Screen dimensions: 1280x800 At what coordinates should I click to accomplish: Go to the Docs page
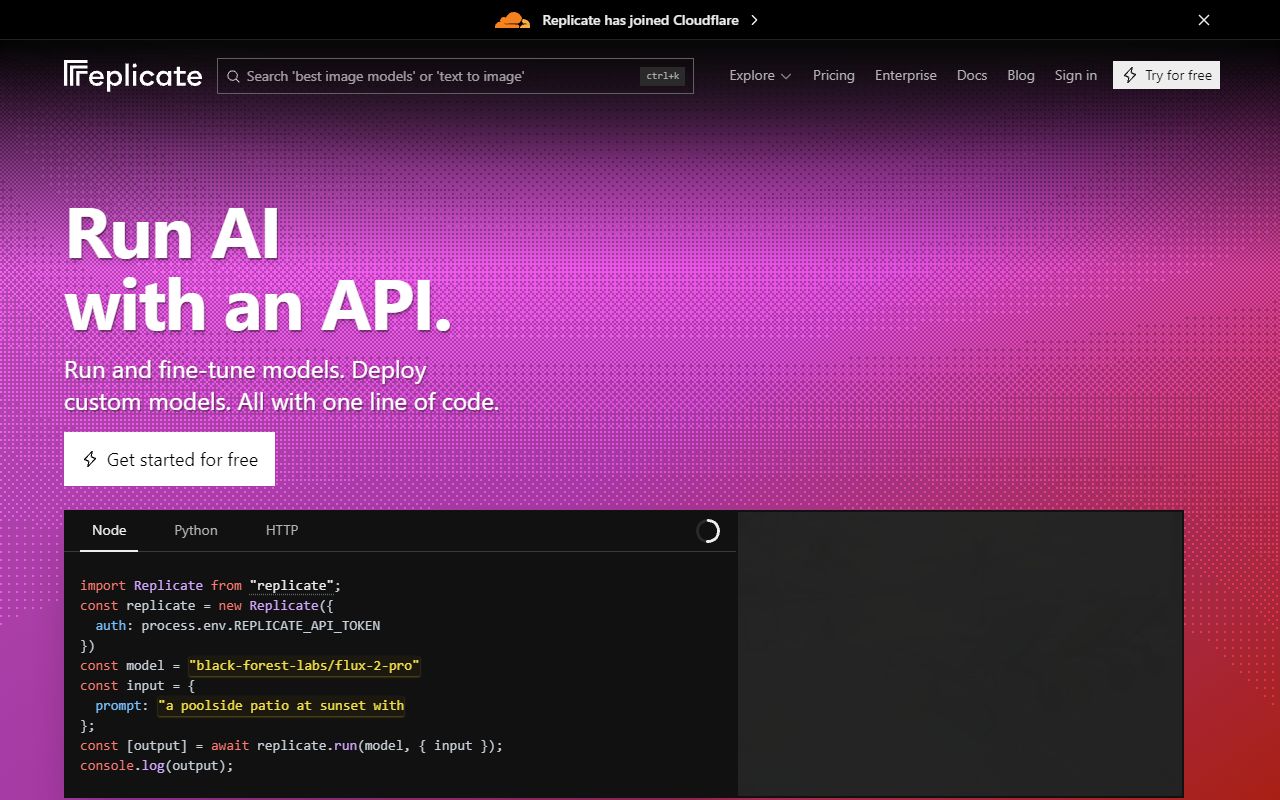pos(971,75)
